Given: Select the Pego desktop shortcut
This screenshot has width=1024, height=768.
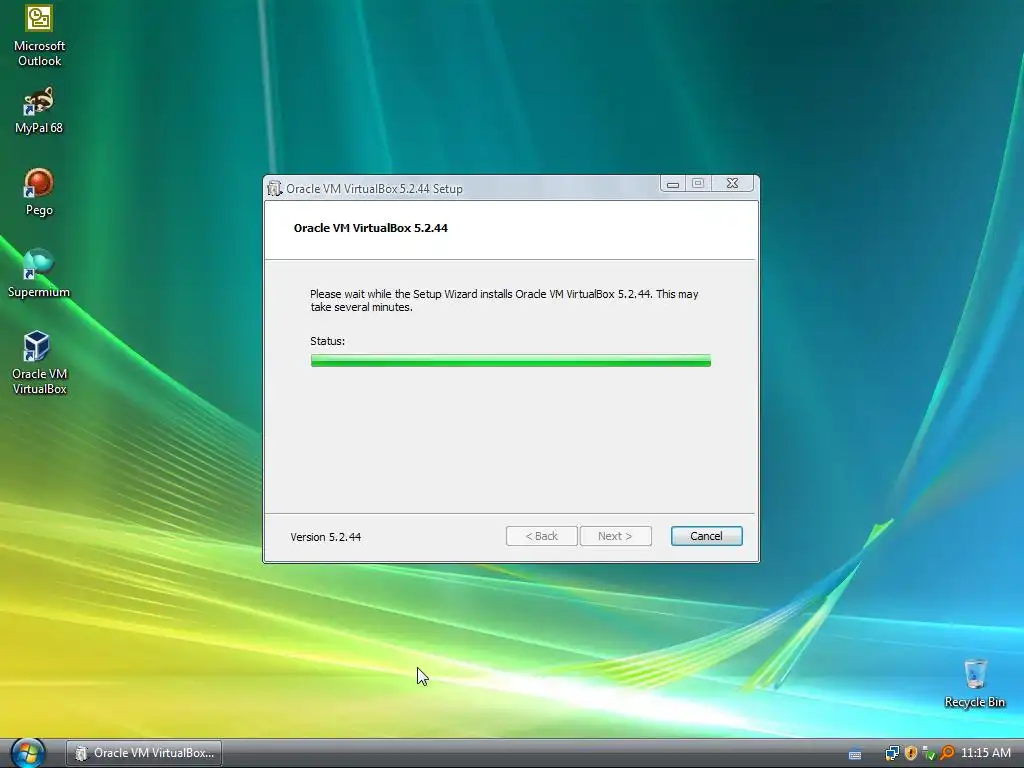Looking at the screenshot, I should (39, 192).
